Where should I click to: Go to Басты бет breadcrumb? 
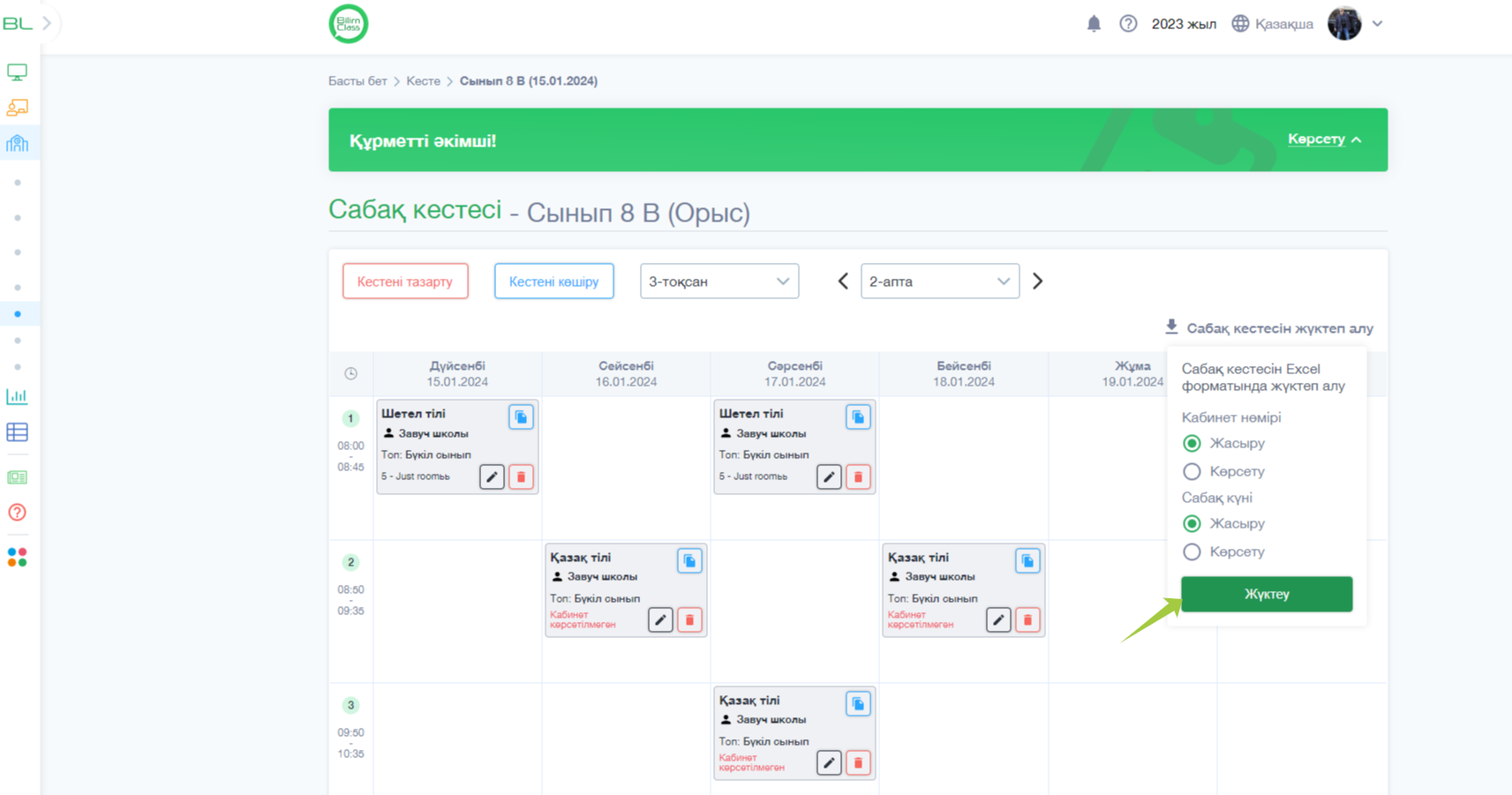coord(357,81)
